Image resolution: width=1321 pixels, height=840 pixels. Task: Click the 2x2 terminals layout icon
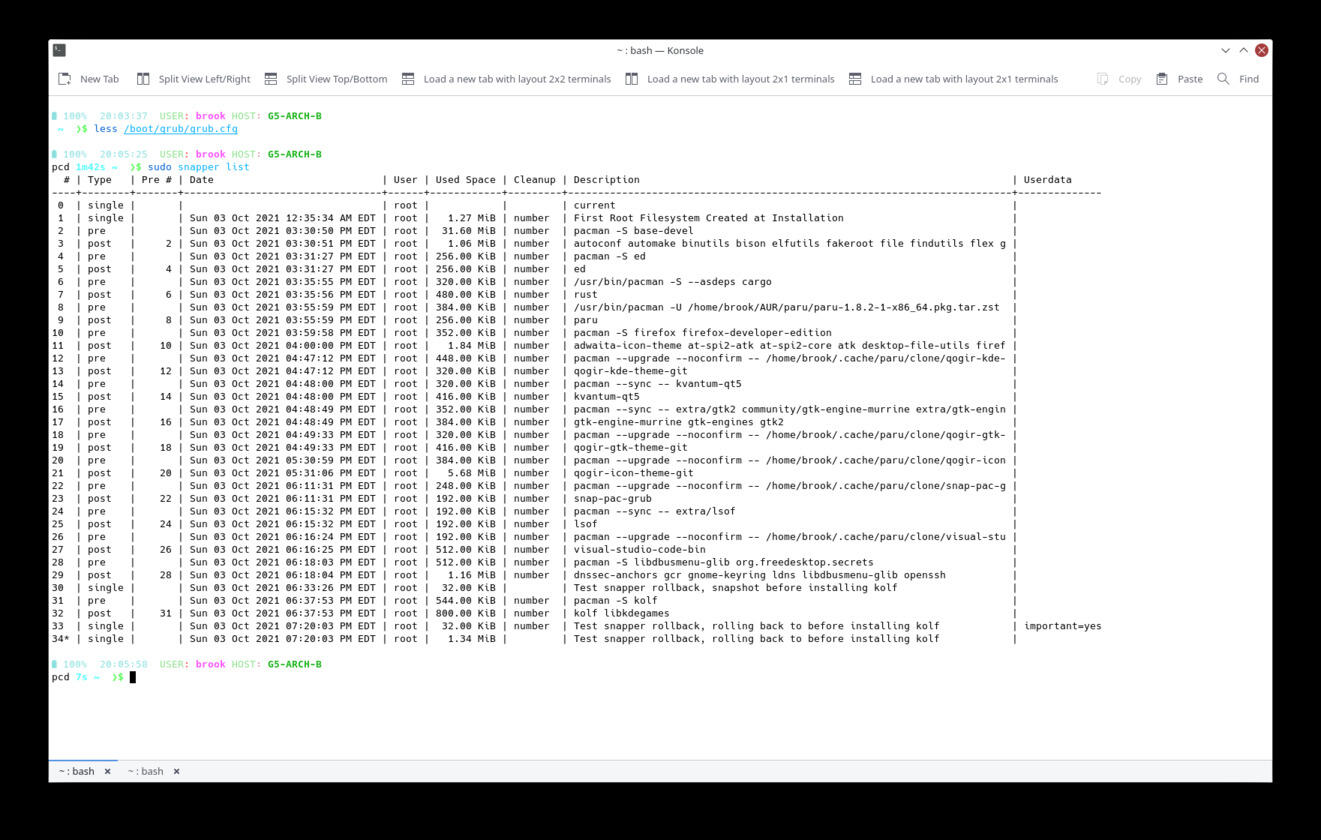tap(408, 79)
